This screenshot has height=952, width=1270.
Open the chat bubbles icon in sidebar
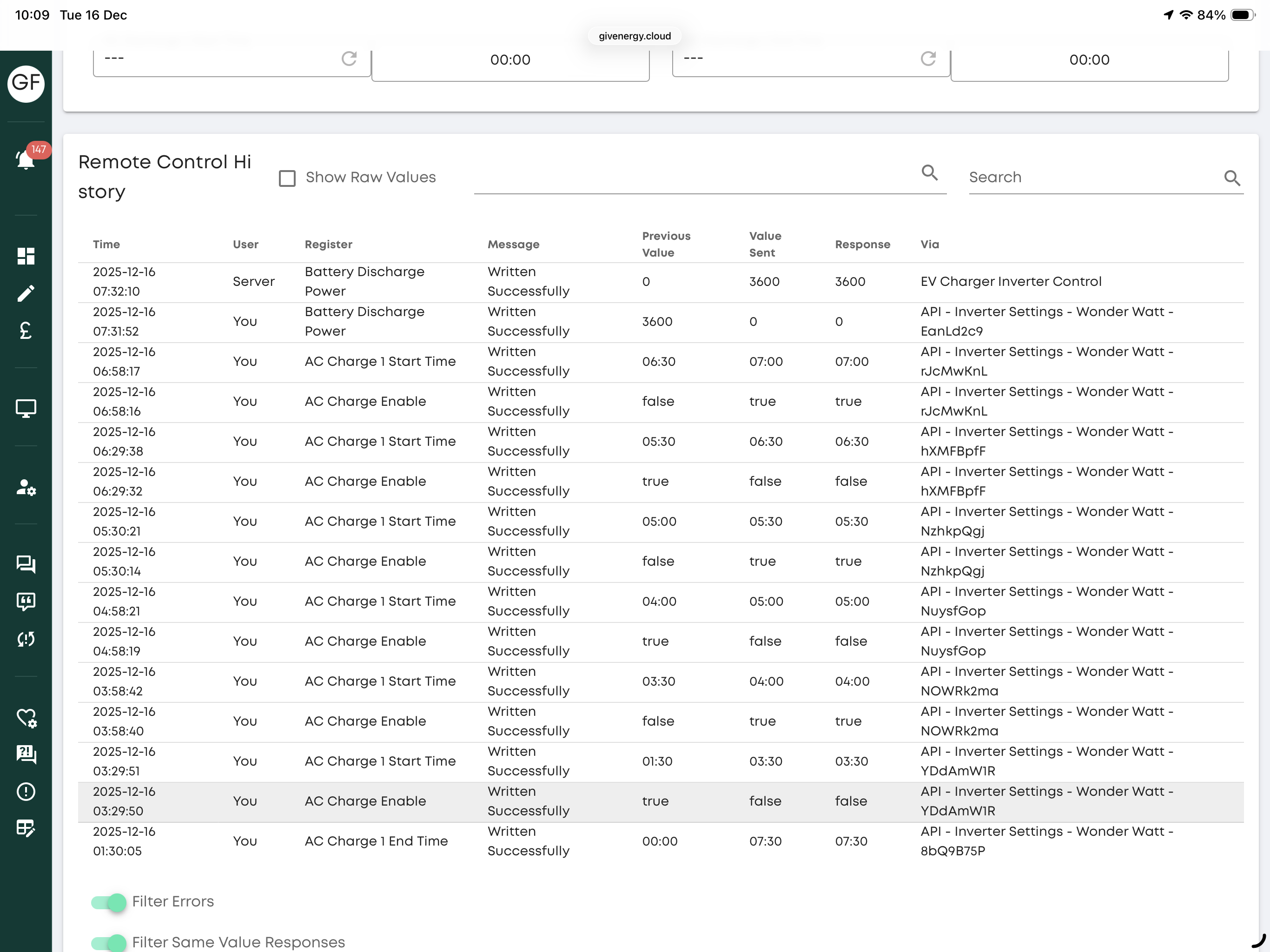[x=26, y=564]
